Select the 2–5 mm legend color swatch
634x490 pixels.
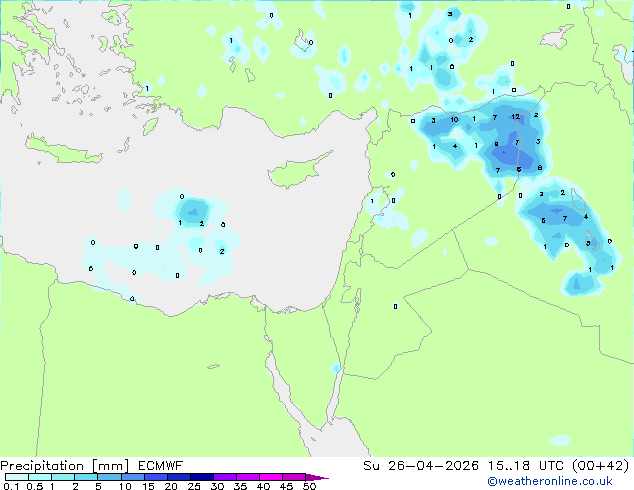[86, 477]
